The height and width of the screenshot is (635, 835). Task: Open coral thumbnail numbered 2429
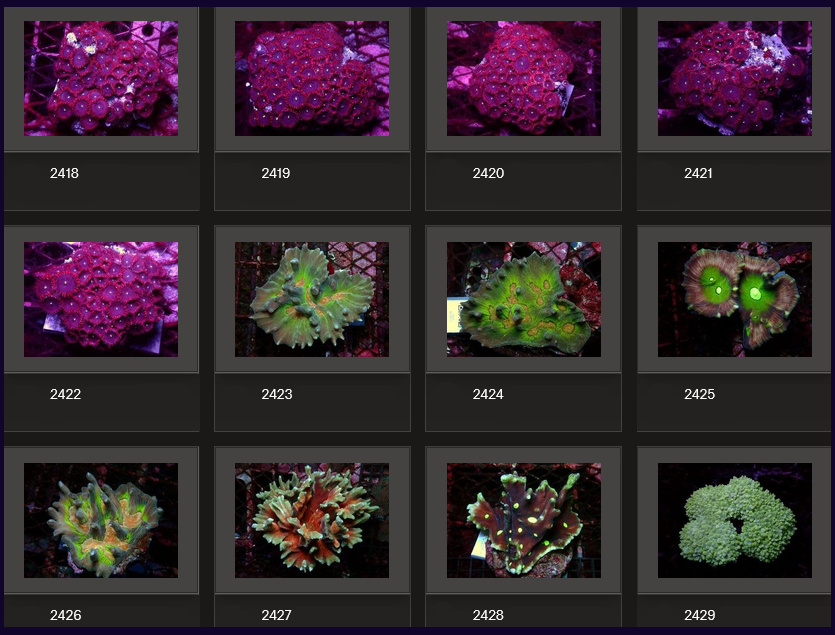[x=735, y=520]
